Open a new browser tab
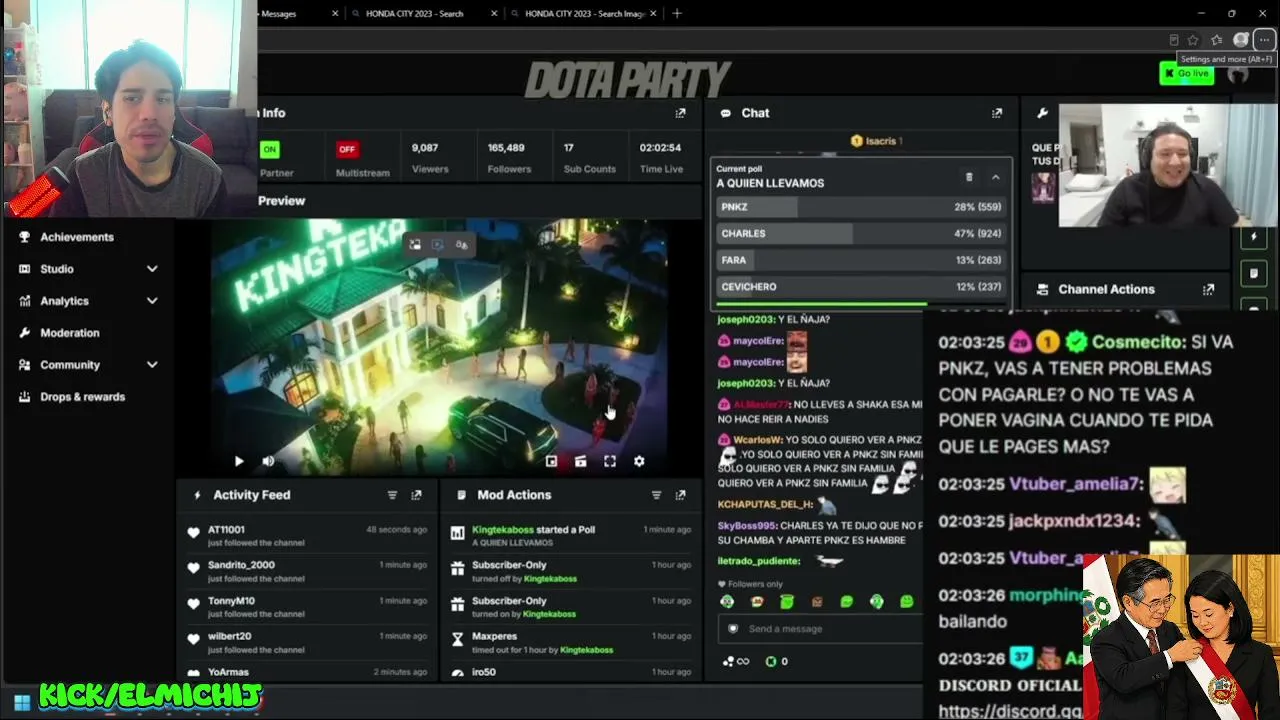 [x=677, y=13]
